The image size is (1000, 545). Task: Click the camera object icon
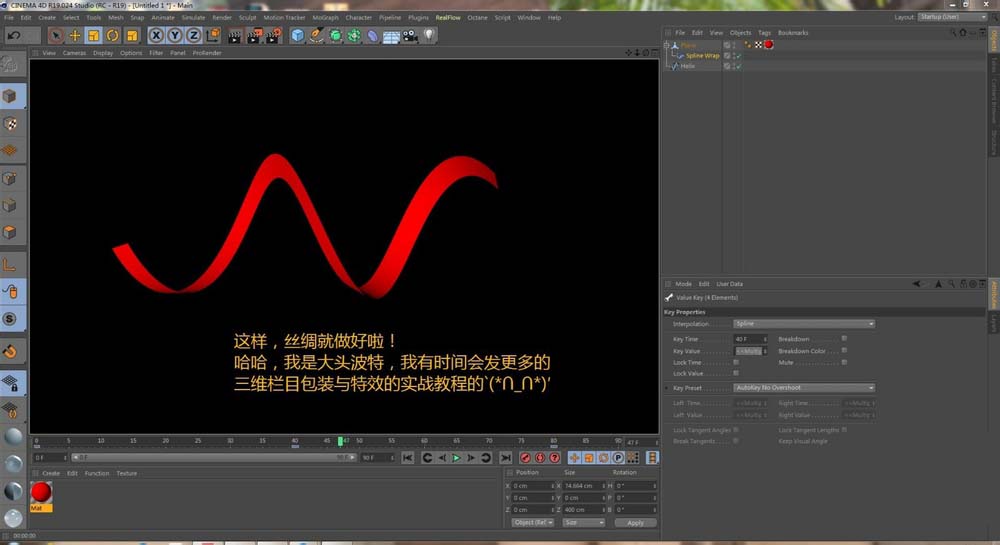click(x=410, y=35)
